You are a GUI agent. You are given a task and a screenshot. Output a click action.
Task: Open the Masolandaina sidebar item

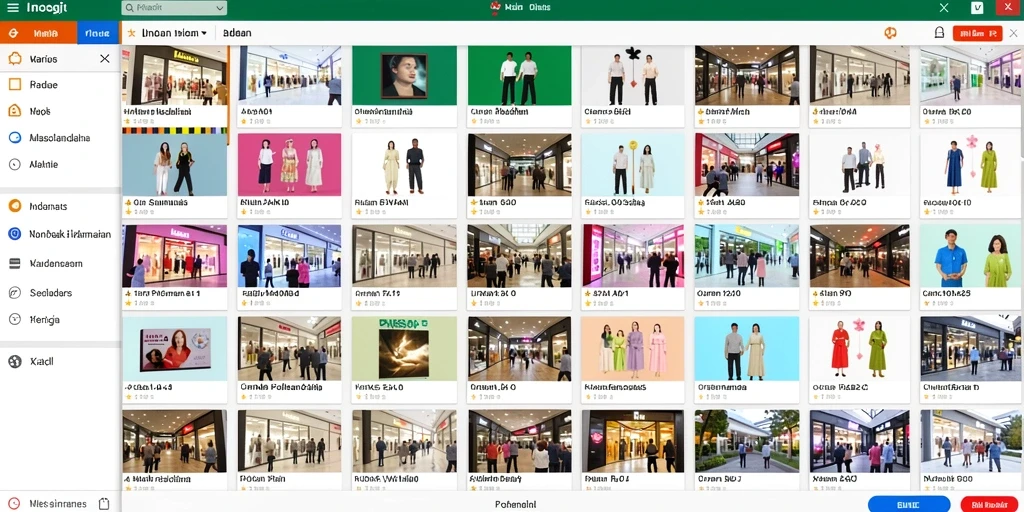point(59,138)
